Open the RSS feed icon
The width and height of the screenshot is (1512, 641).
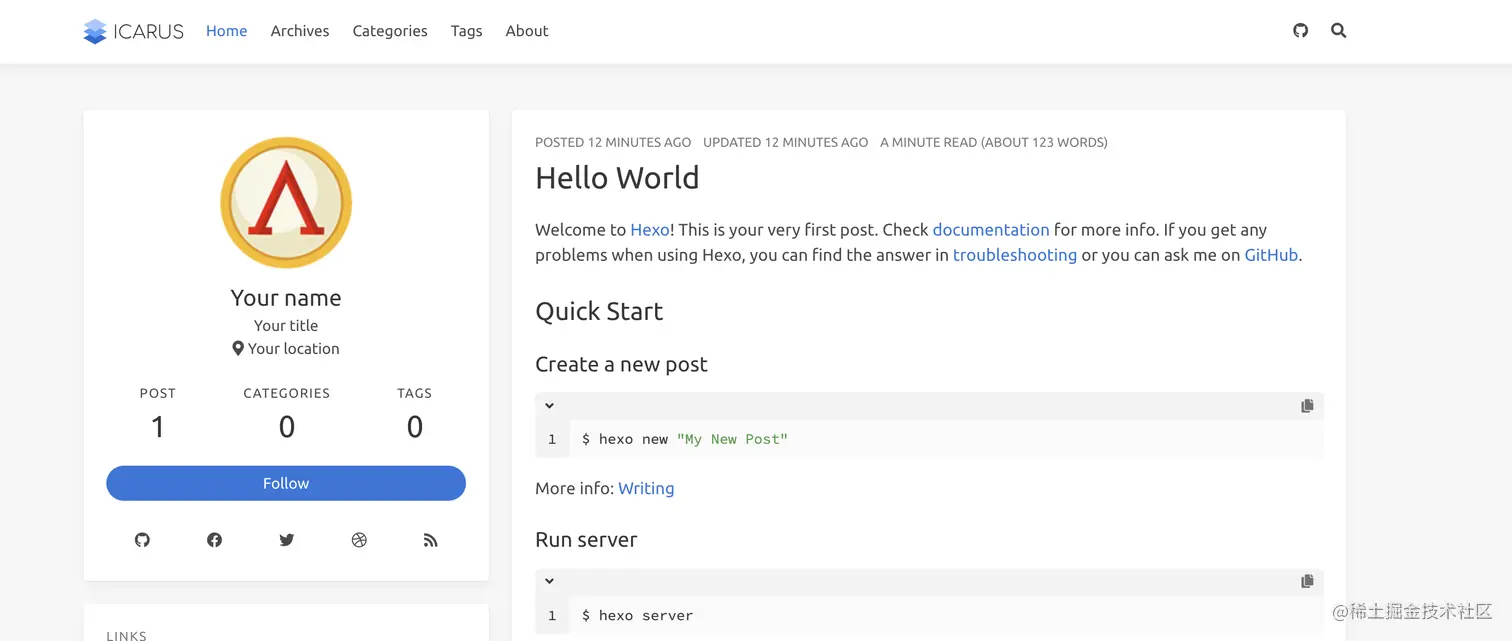[x=431, y=540]
